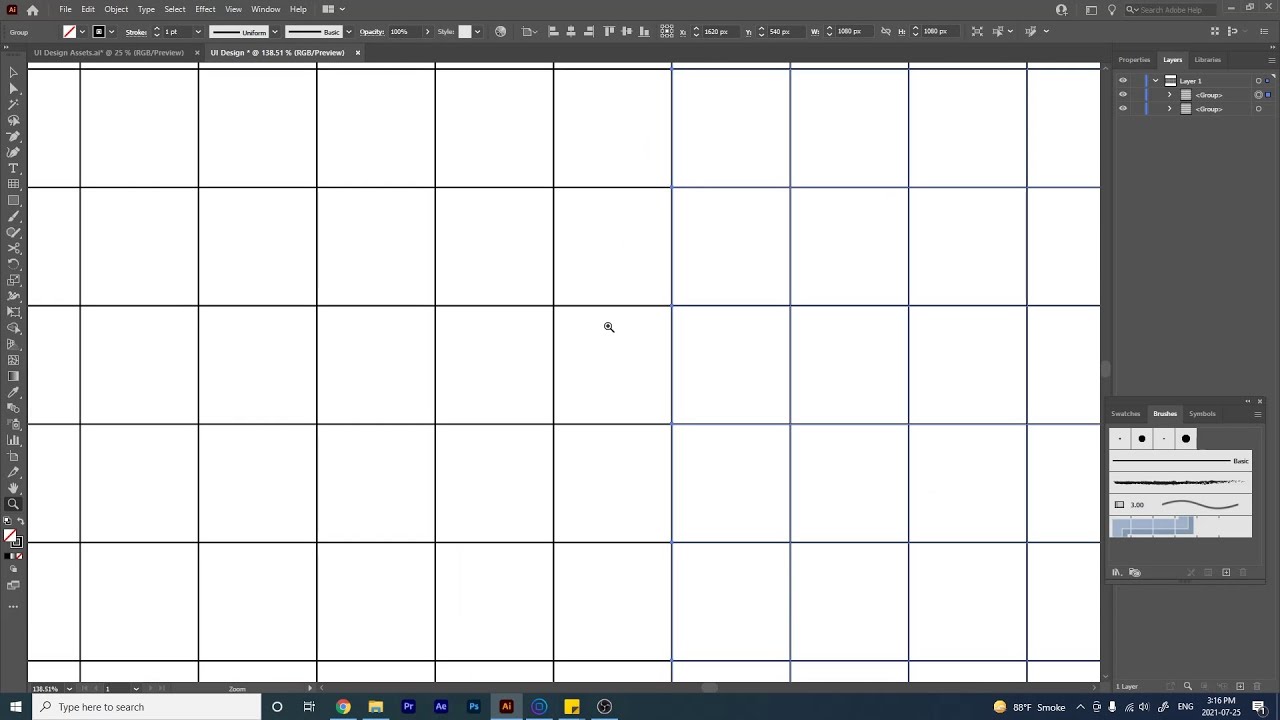Click Create New Layer icon

[x=1240, y=686]
